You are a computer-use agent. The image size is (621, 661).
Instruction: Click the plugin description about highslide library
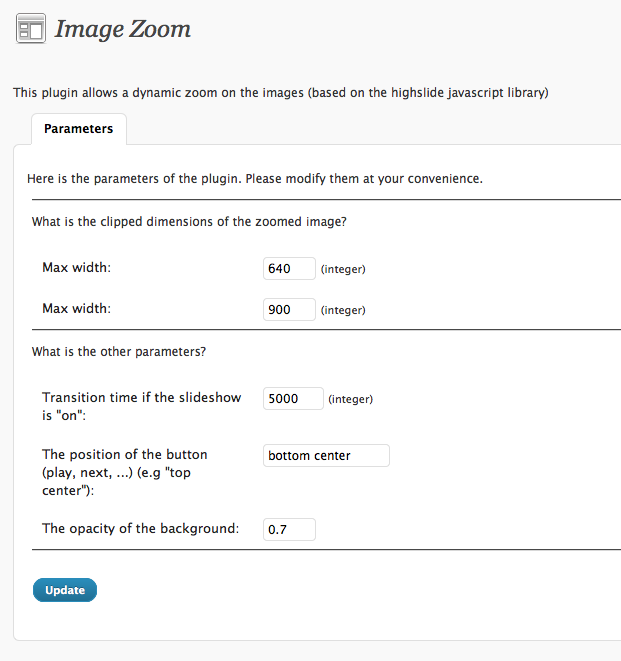[x=280, y=92]
